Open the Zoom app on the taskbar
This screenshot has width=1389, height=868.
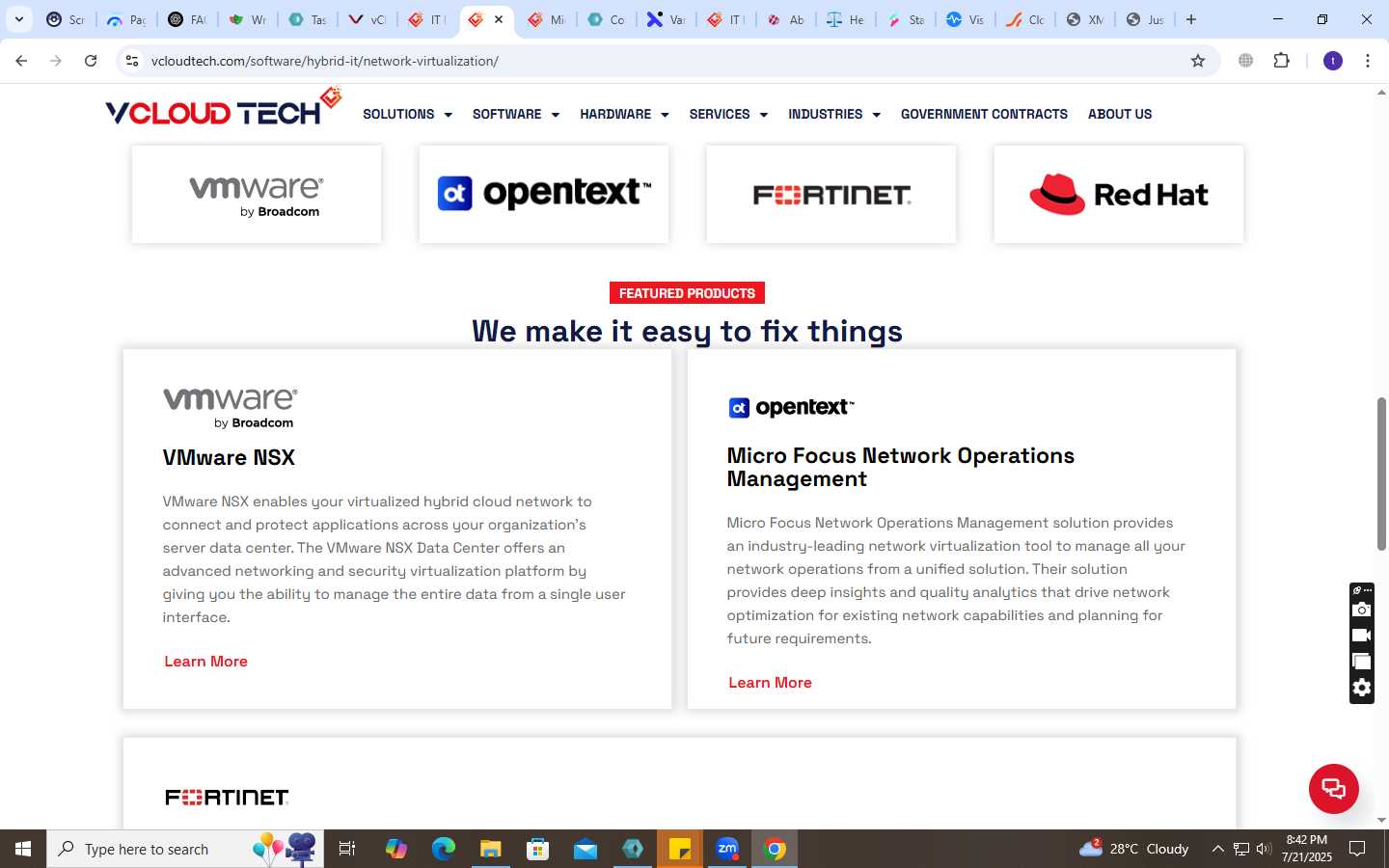(727, 849)
